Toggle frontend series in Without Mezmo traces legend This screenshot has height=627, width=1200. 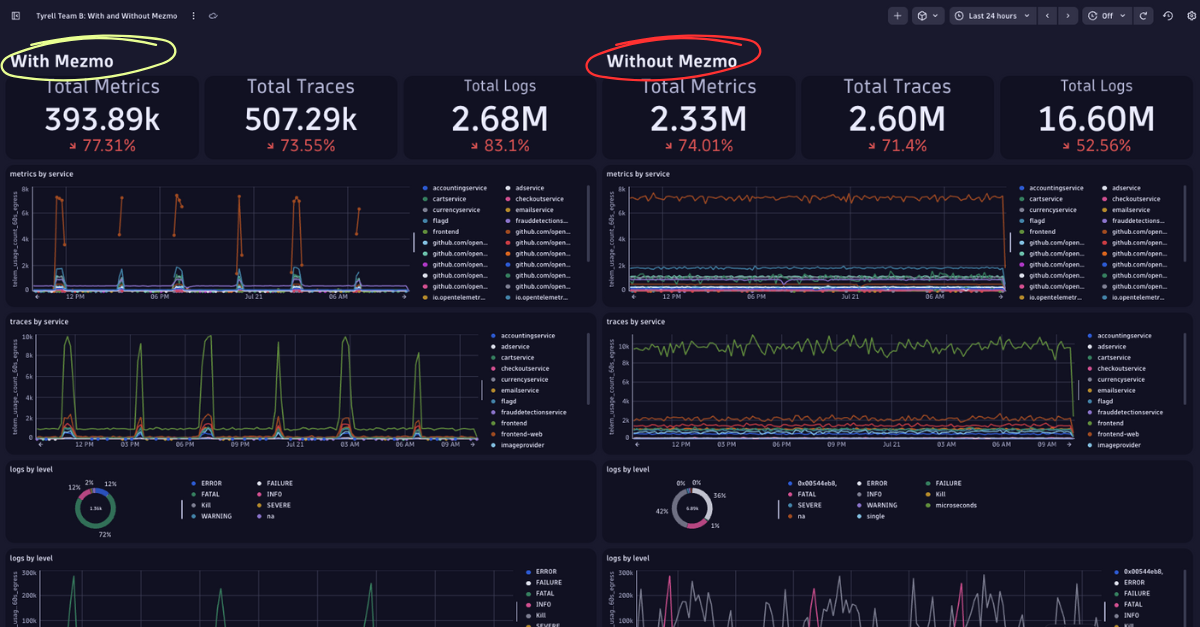1109,423
